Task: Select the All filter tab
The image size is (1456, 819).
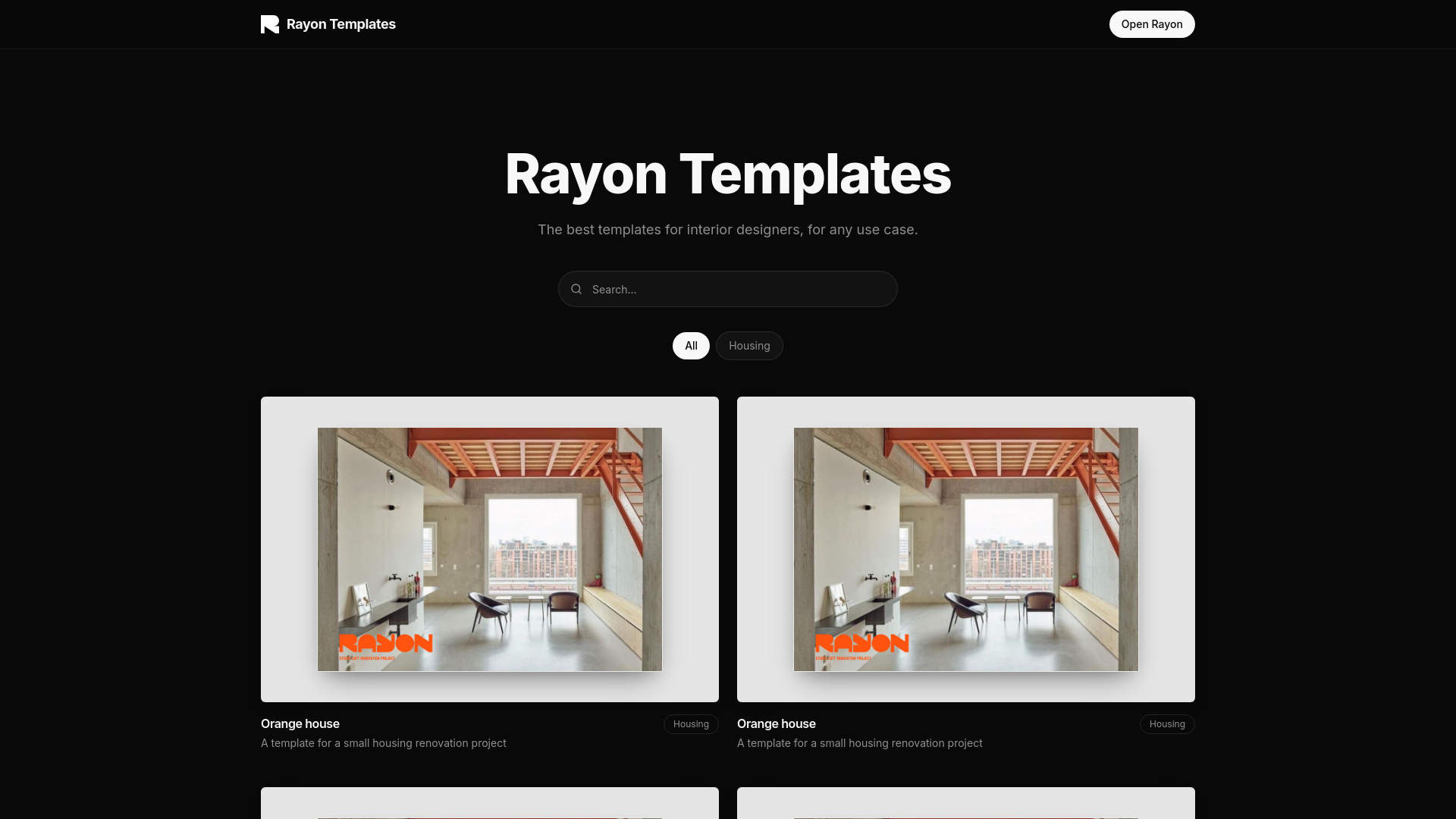Action: pos(691,346)
